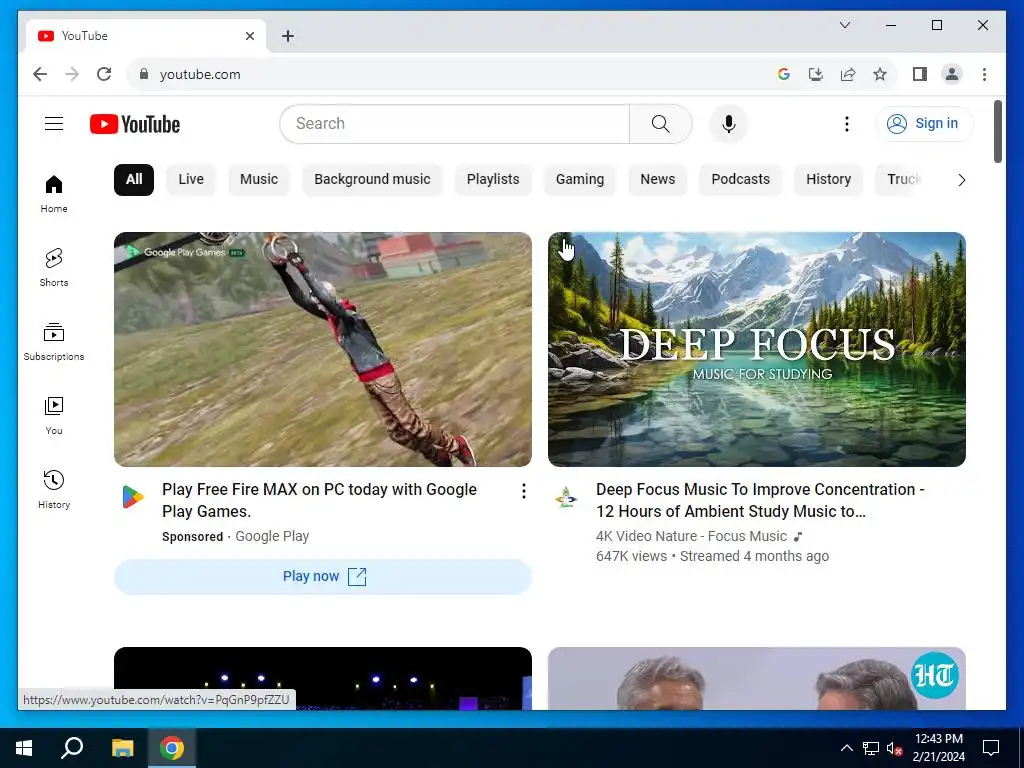Open Chrome side panel
The height and width of the screenshot is (768, 1024).
click(920, 74)
